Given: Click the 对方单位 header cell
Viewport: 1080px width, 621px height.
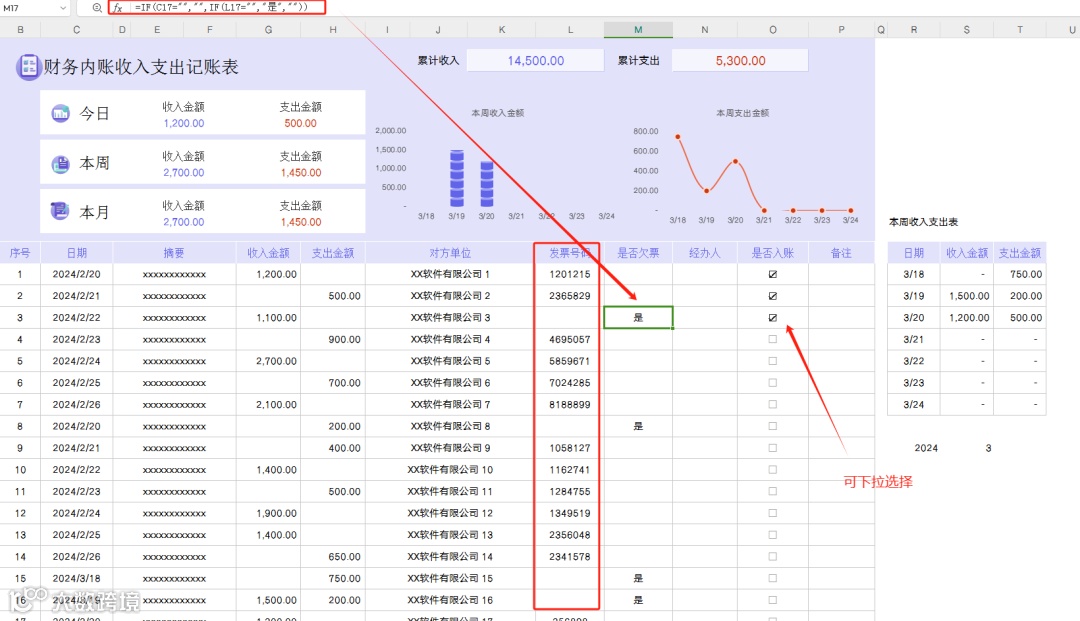Looking at the screenshot, I should 450,253.
